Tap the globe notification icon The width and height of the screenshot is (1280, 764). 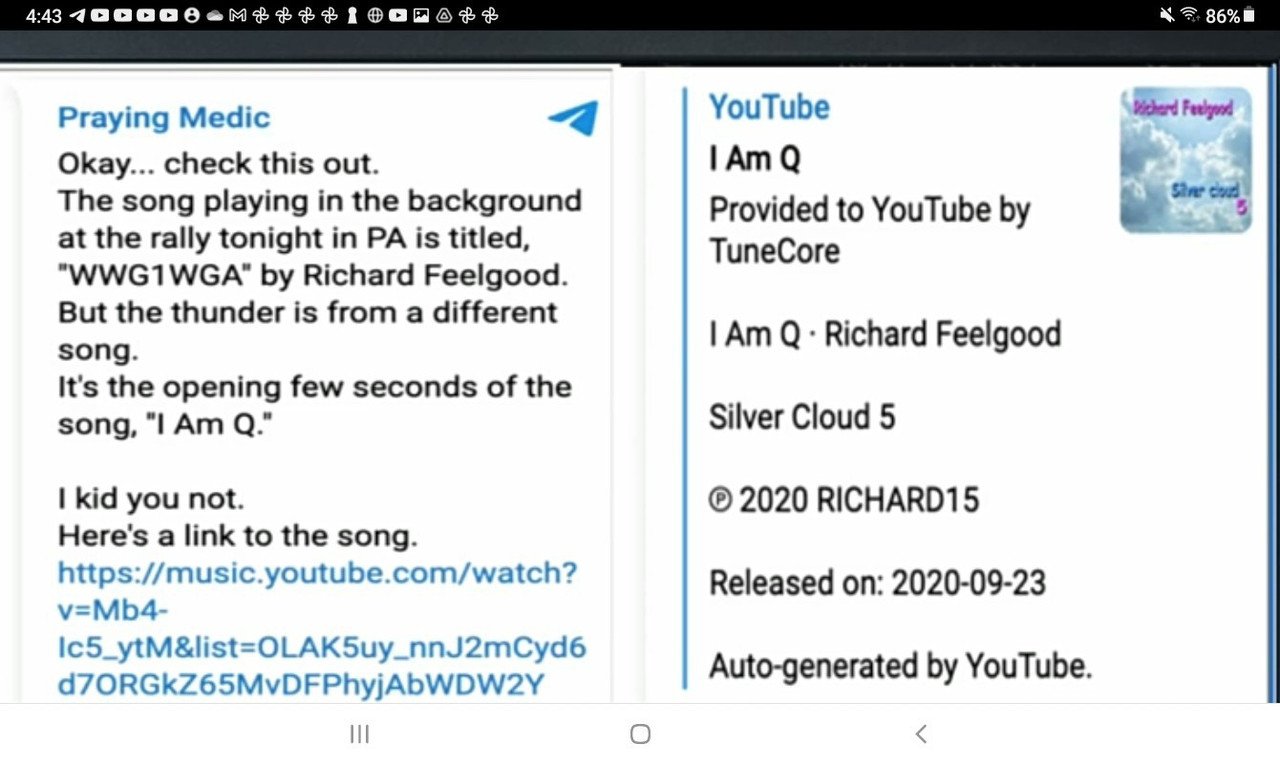pos(375,16)
